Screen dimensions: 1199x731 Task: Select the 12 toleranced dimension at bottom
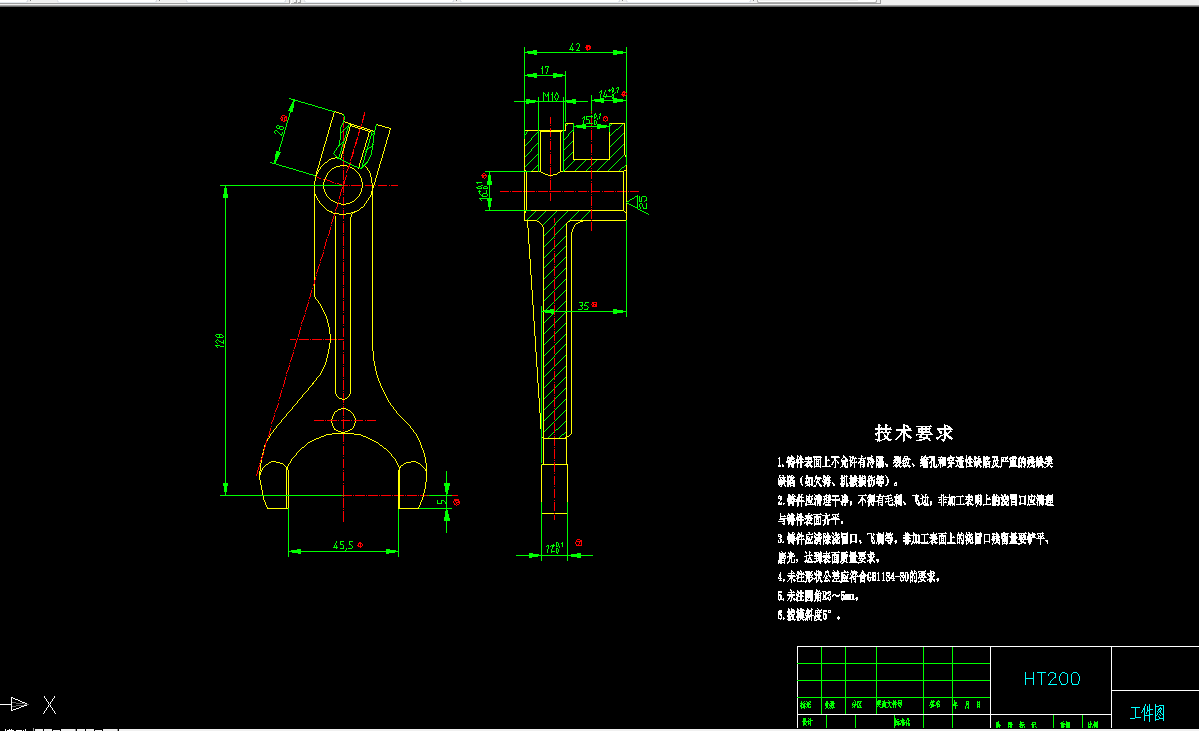click(555, 548)
